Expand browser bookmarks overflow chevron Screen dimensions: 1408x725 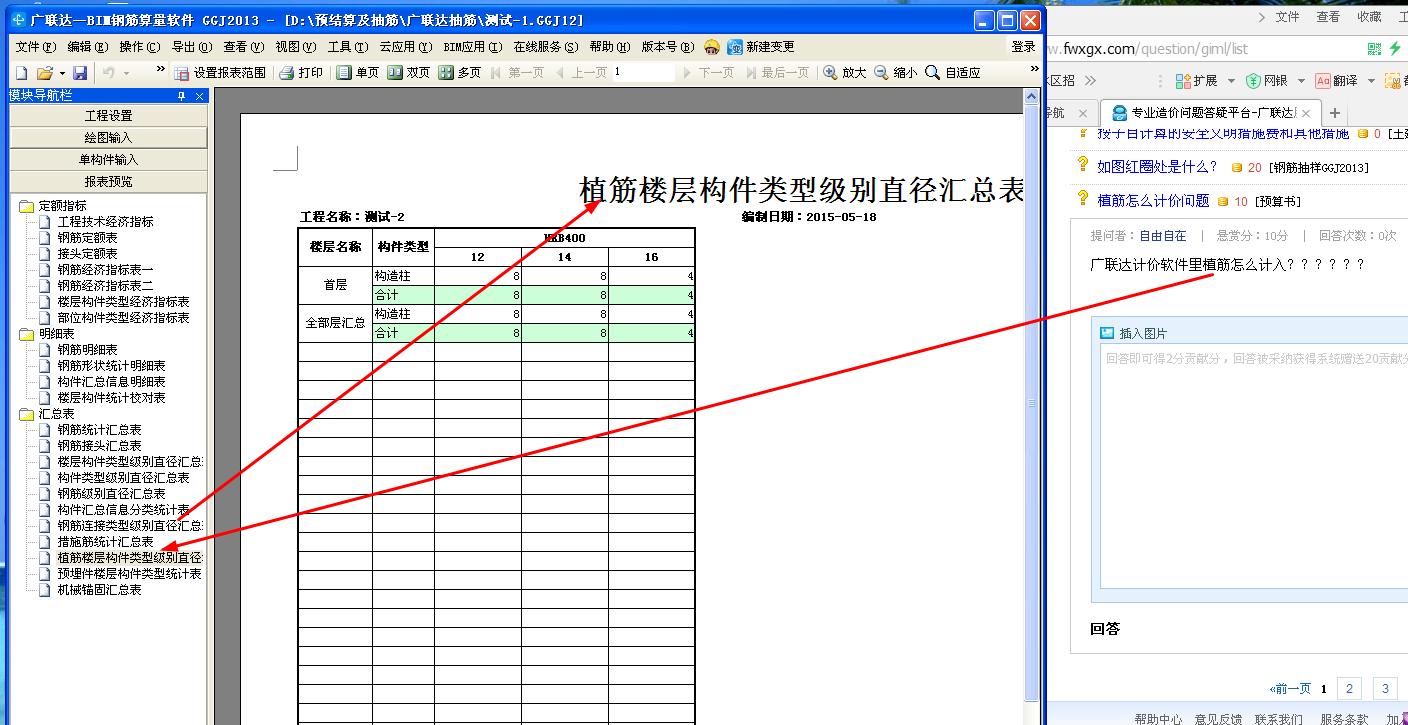click(x=1090, y=81)
